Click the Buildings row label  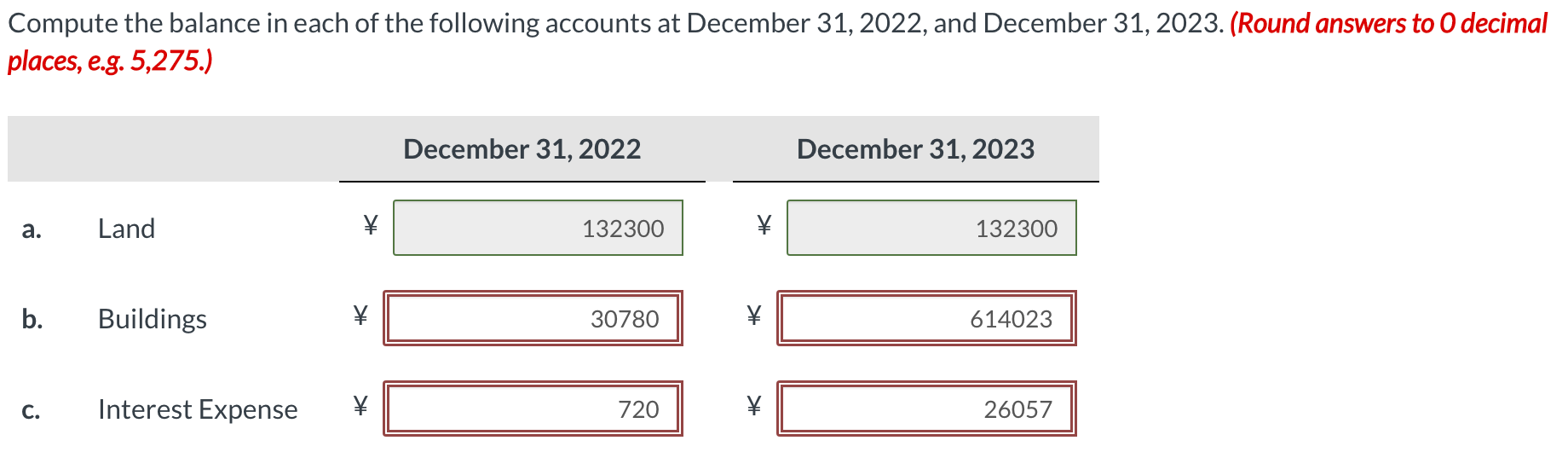(x=153, y=319)
